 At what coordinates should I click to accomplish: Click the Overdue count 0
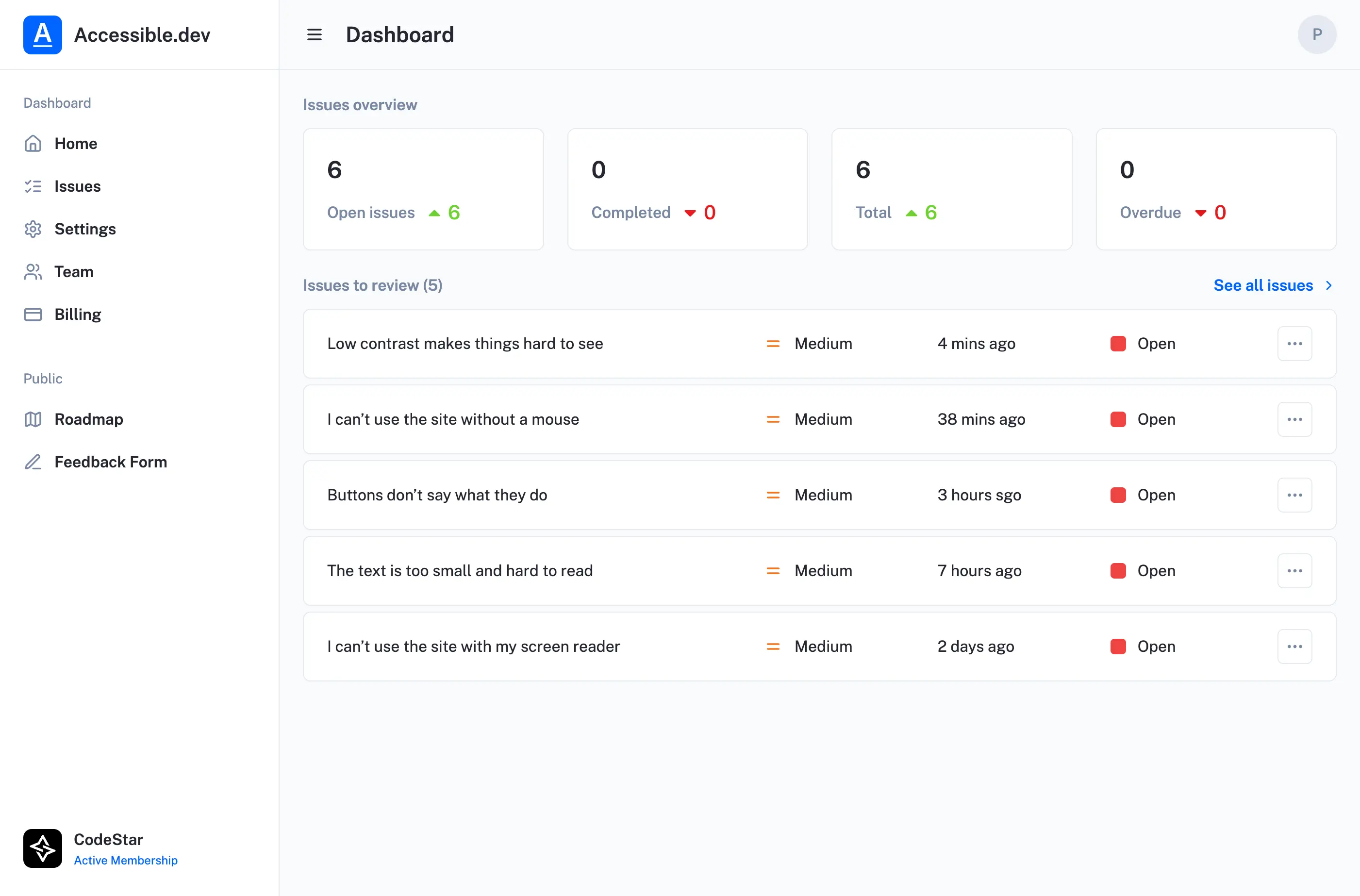tap(1127, 170)
